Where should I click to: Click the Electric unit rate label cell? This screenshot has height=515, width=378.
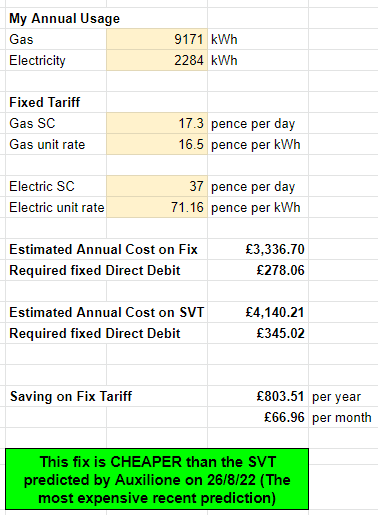coord(56,207)
